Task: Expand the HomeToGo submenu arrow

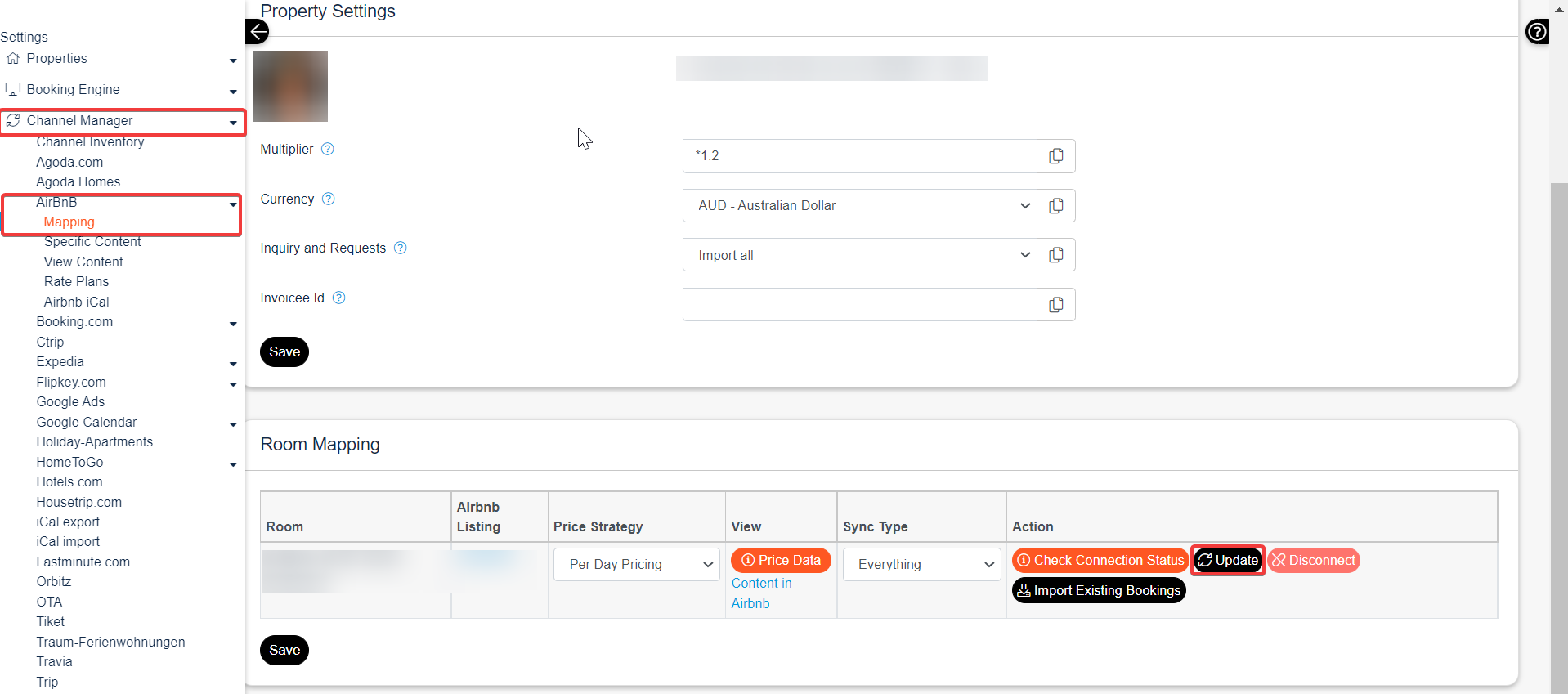Action: pyautogui.click(x=233, y=464)
